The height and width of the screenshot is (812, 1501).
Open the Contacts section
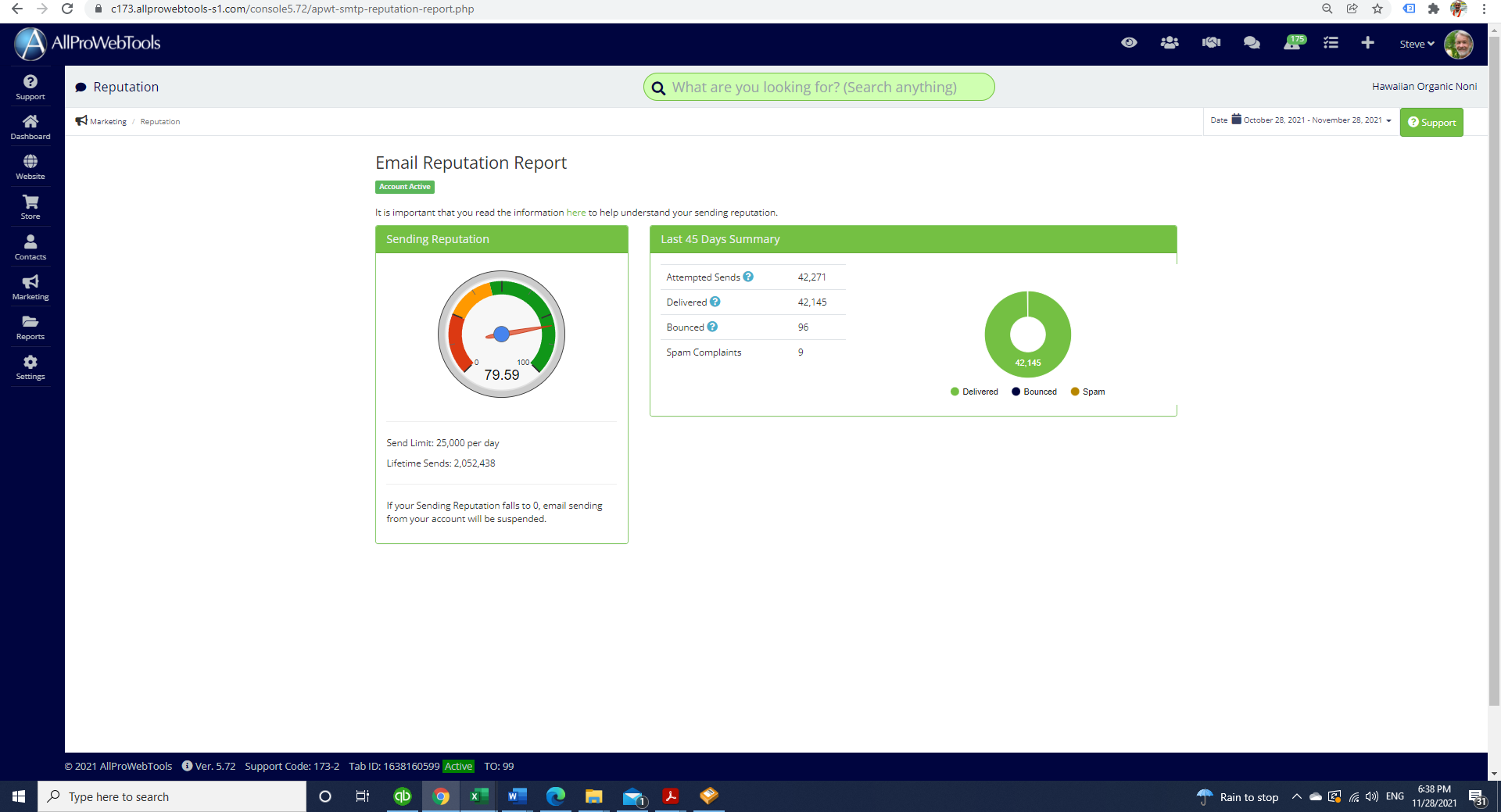(30, 247)
